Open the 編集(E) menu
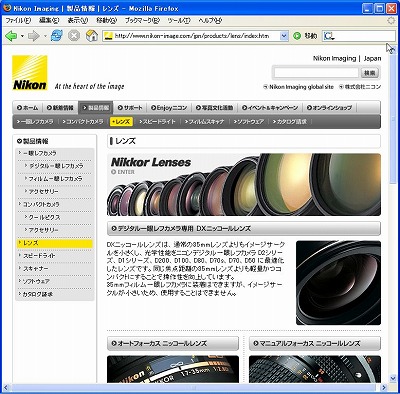Viewport: 400px width, 394px height. click(49, 21)
